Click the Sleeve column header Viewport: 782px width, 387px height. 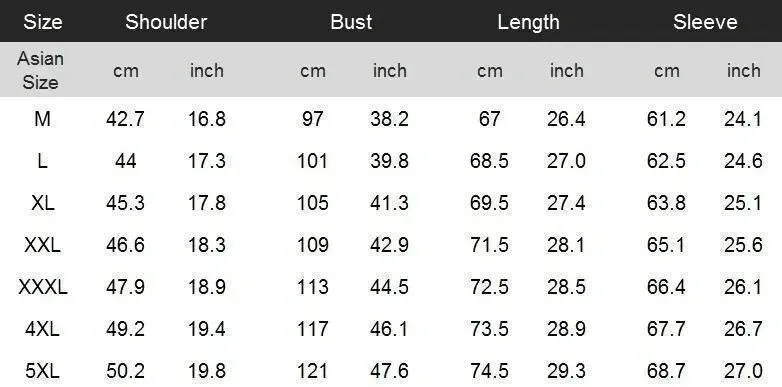pyautogui.click(x=705, y=22)
